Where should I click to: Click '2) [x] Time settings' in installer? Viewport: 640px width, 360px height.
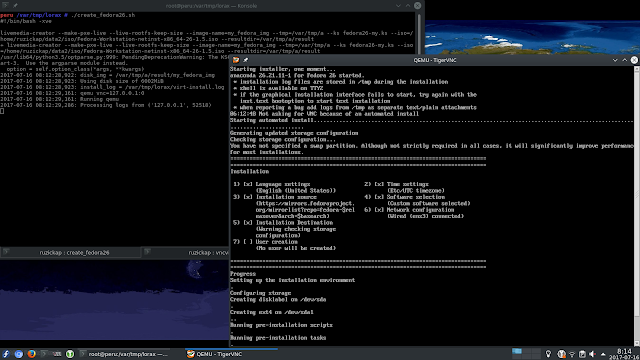(396, 184)
